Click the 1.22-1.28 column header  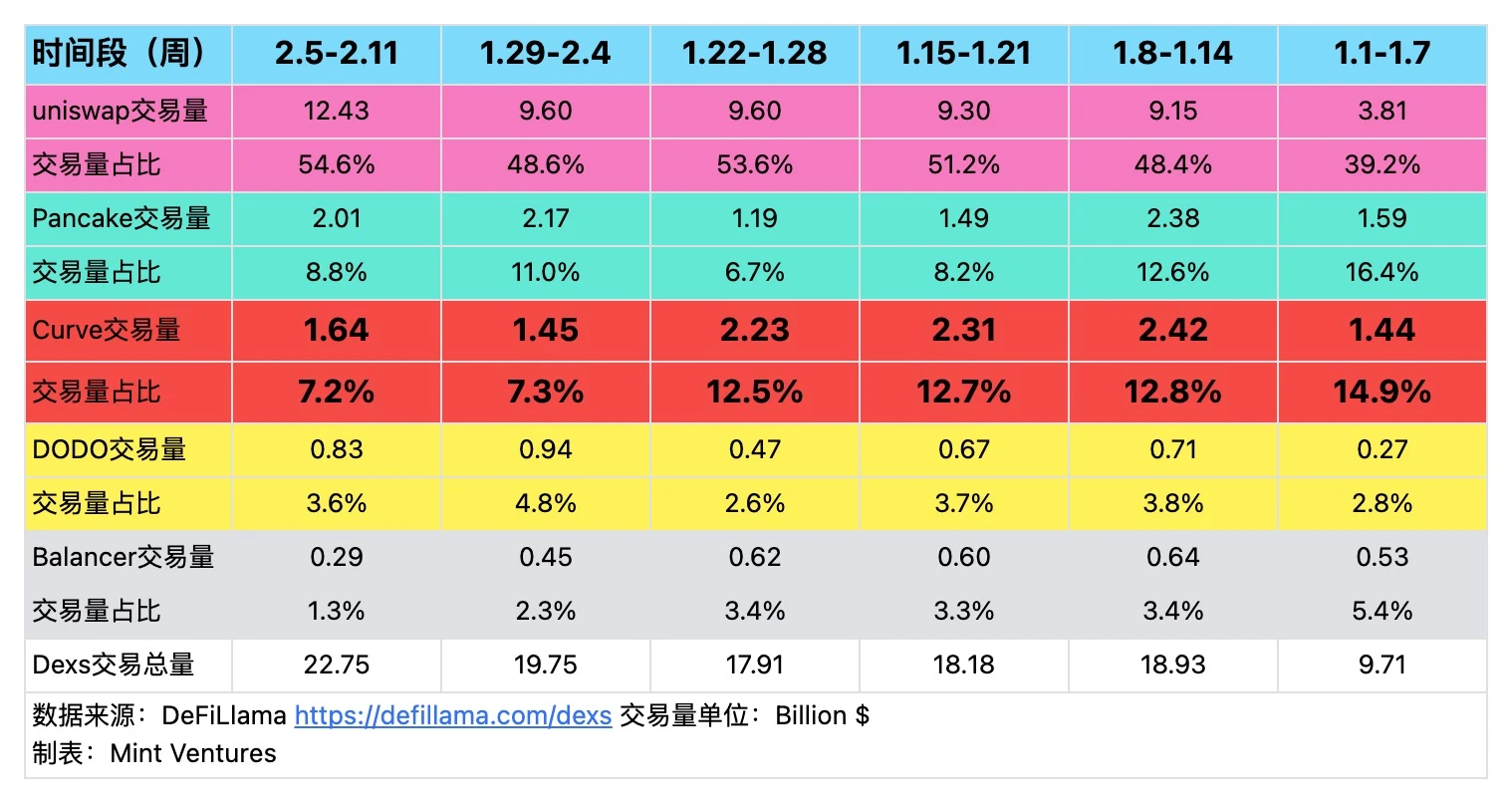point(754,53)
